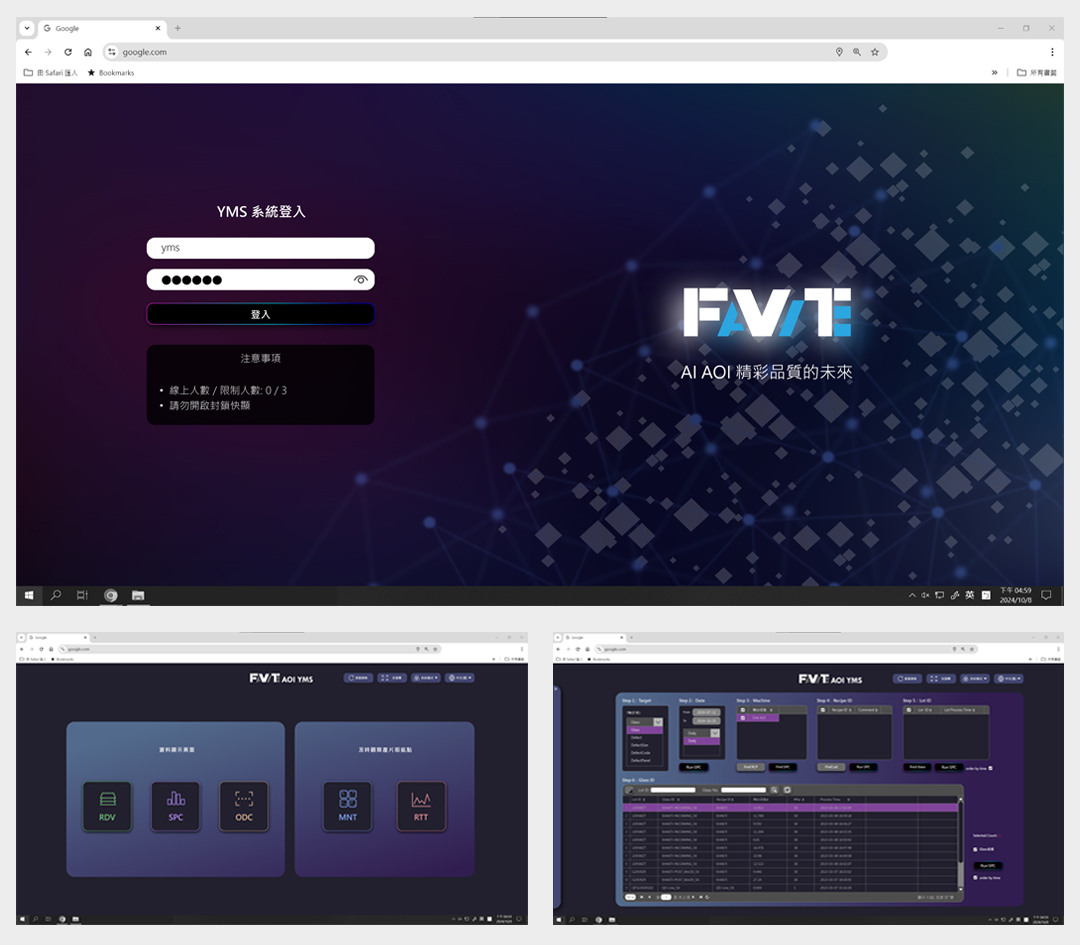Image resolution: width=1080 pixels, height=945 pixels.
Task: Open the SPC chart module icon
Action: [x=176, y=805]
